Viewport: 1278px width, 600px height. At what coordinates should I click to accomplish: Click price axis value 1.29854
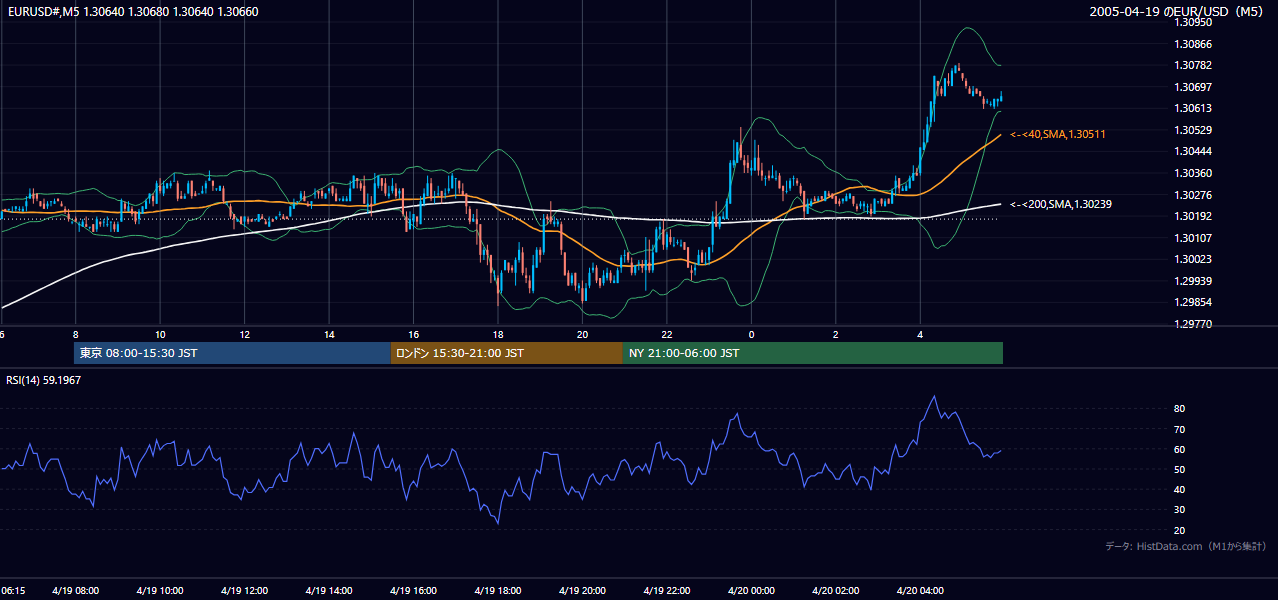[x=1194, y=302]
